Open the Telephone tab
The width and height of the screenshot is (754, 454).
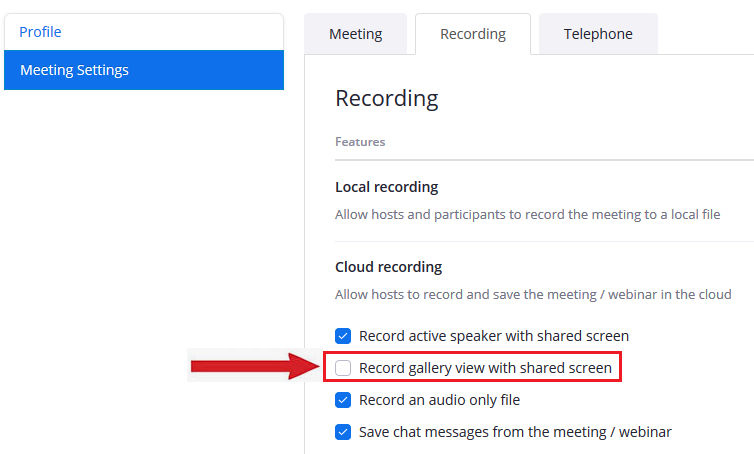coord(598,34)
